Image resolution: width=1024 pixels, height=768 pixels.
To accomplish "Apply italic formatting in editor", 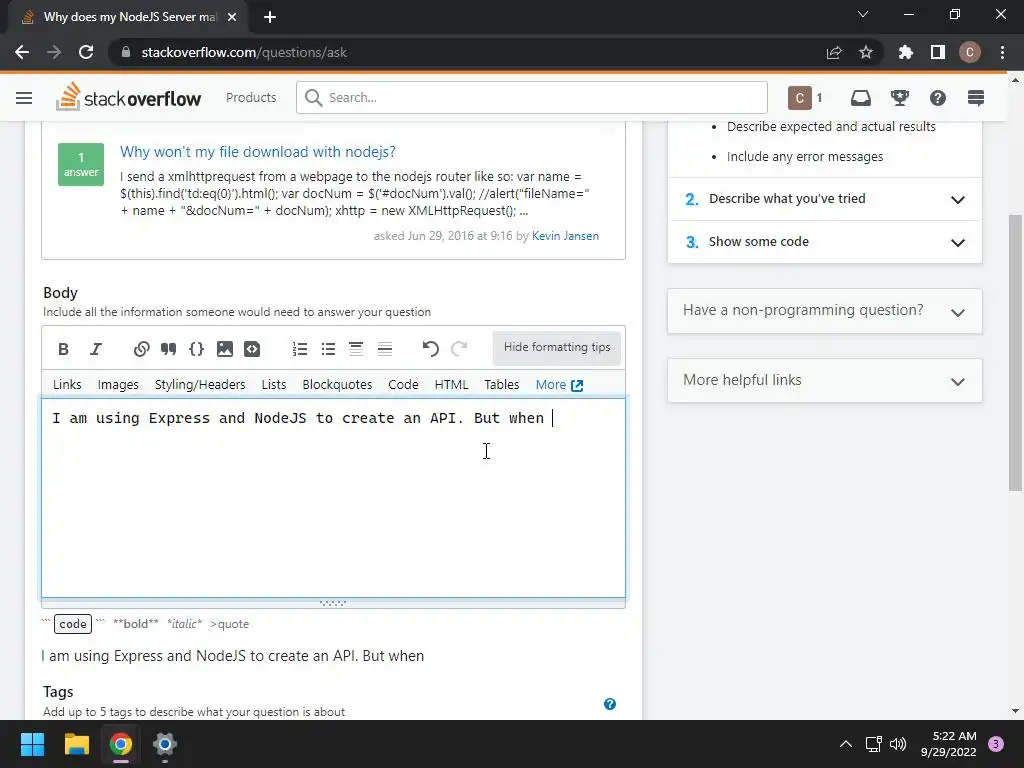I will pos(96,349).
